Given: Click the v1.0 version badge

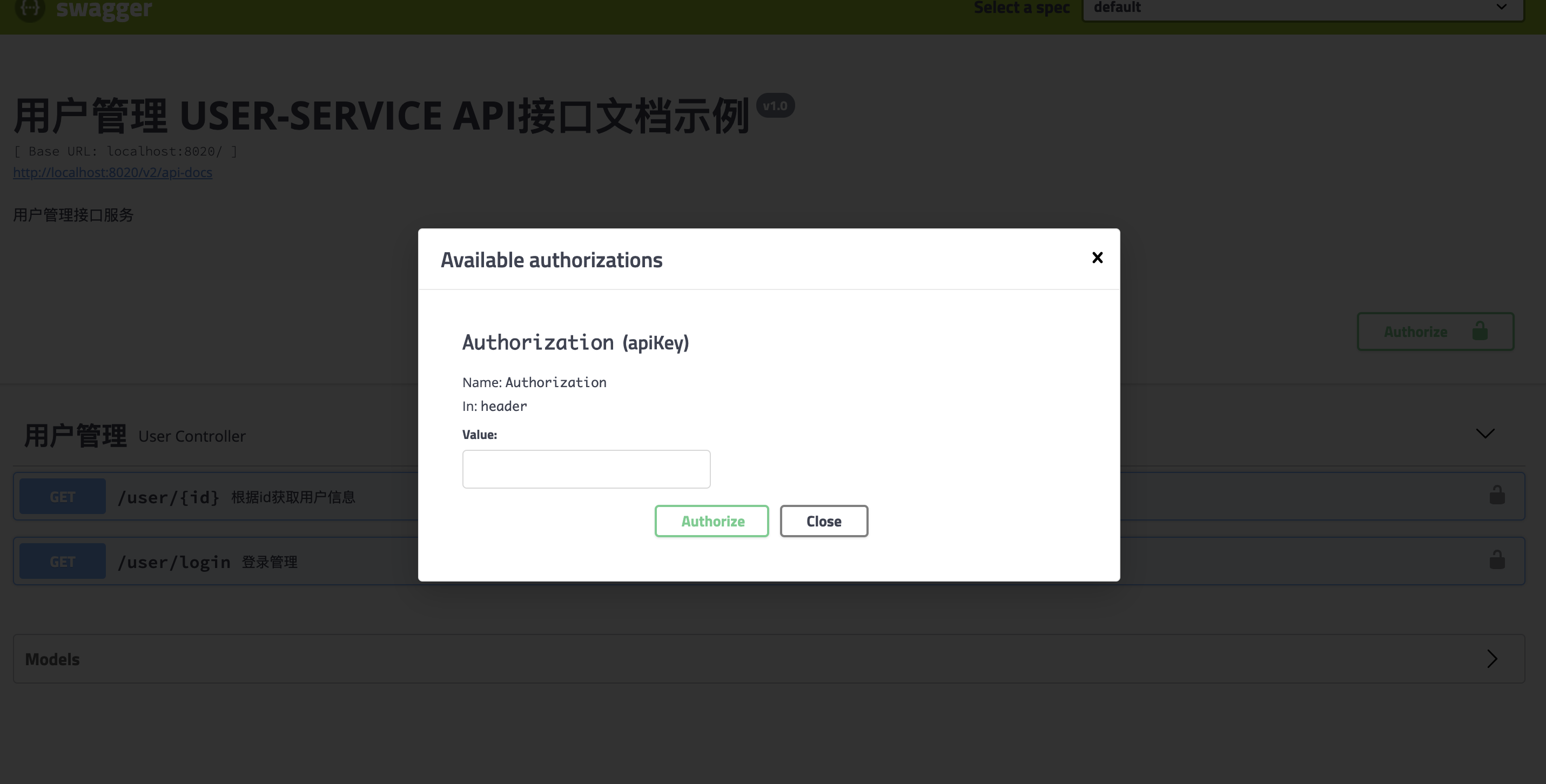Looking at the screenshot, I should pos(775,106).
